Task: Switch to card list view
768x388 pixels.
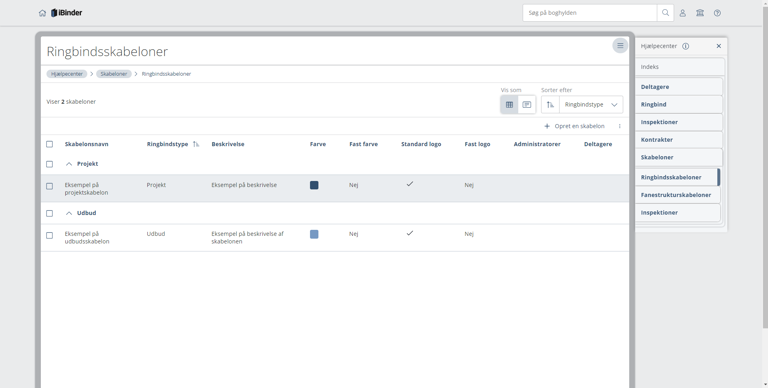Action: [x=527, y=105]
